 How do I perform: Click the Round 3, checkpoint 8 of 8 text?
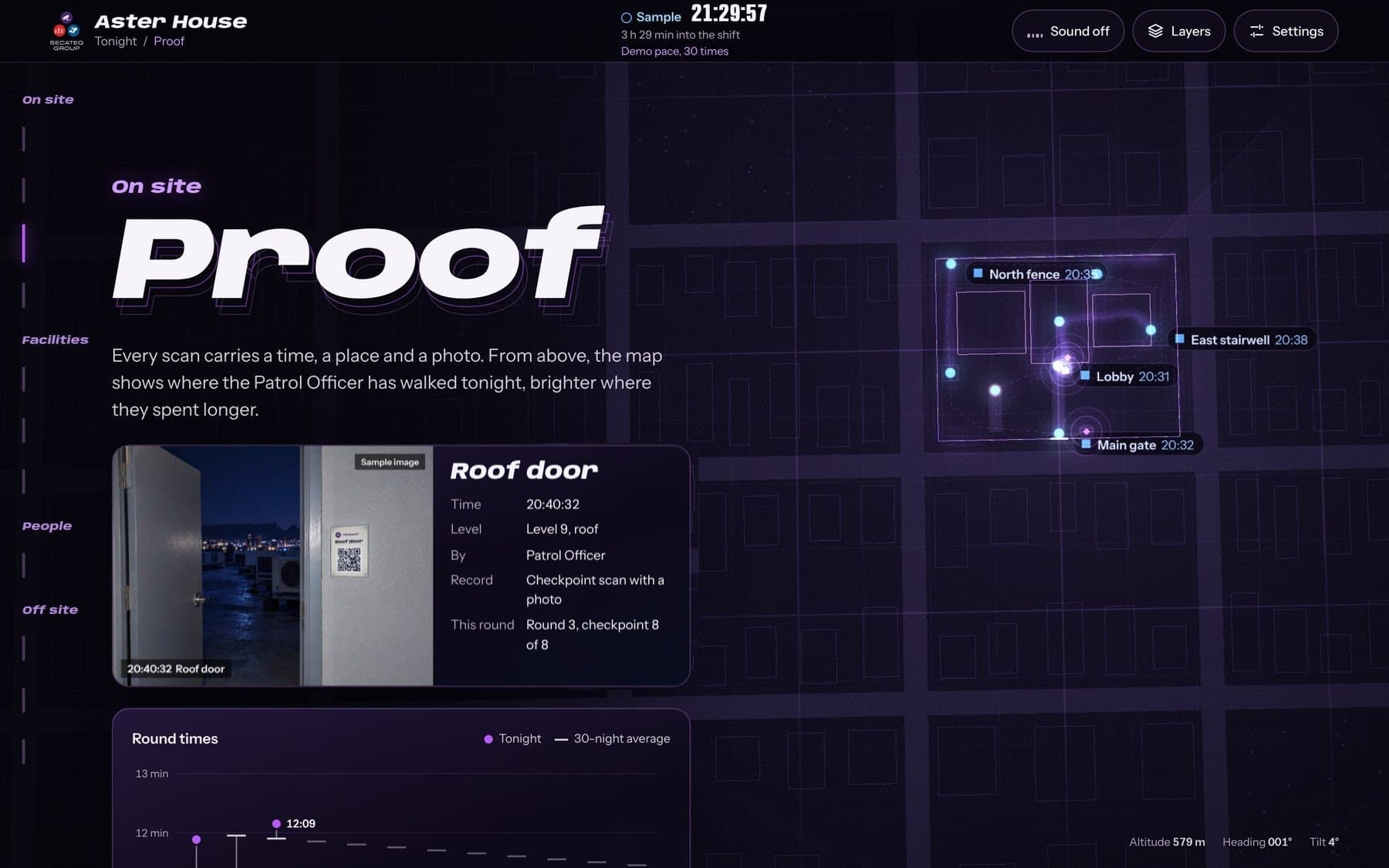(593, 634)
